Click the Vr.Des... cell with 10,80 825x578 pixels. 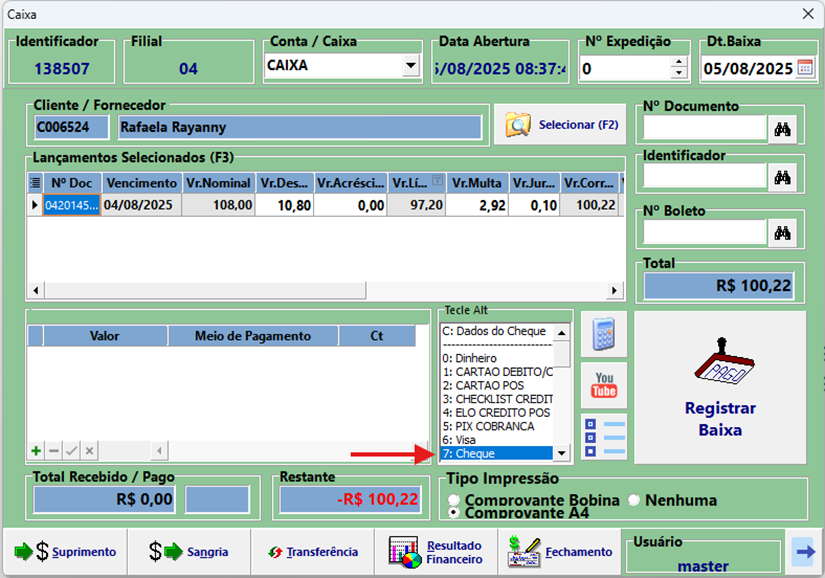(x=285, y=205)
